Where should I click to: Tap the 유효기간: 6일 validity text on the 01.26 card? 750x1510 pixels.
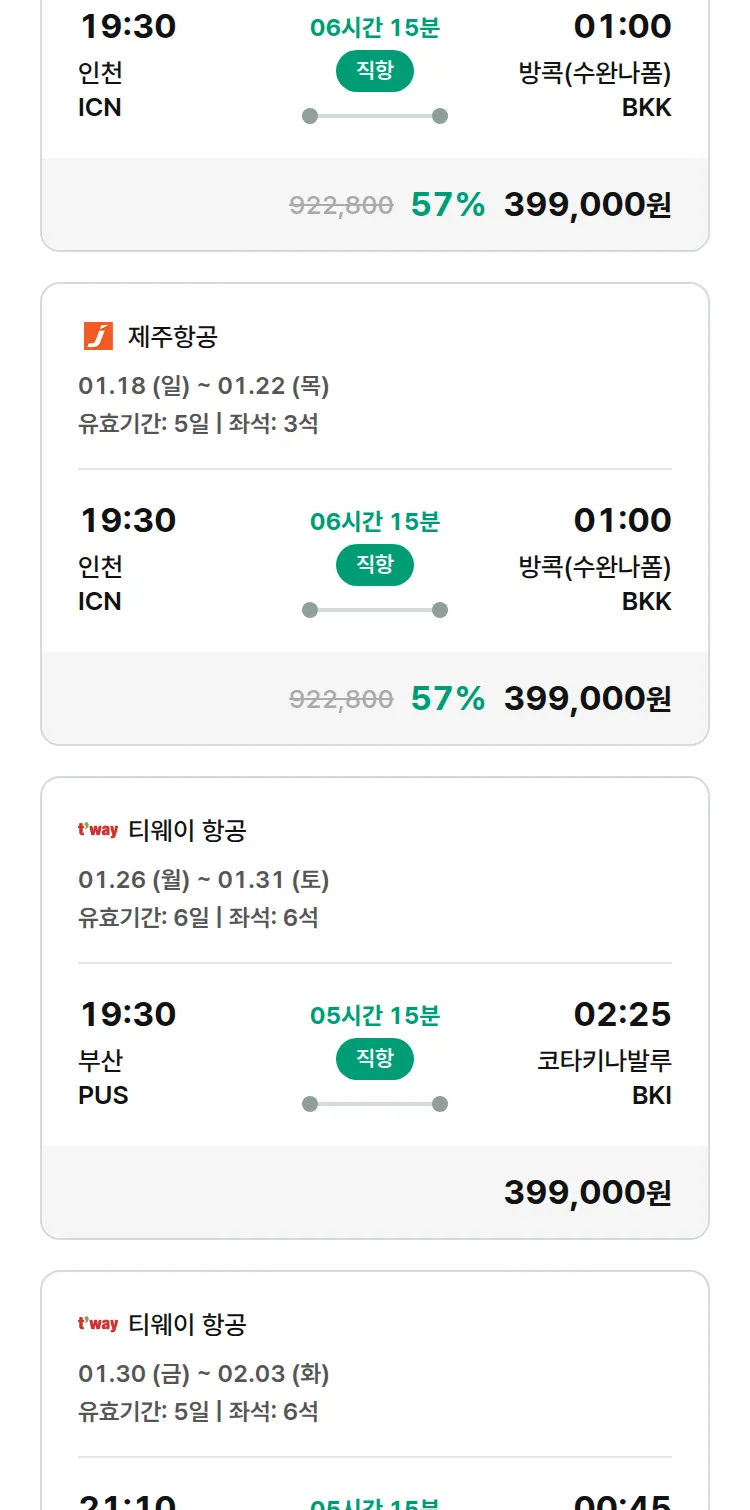pos(143,917)
